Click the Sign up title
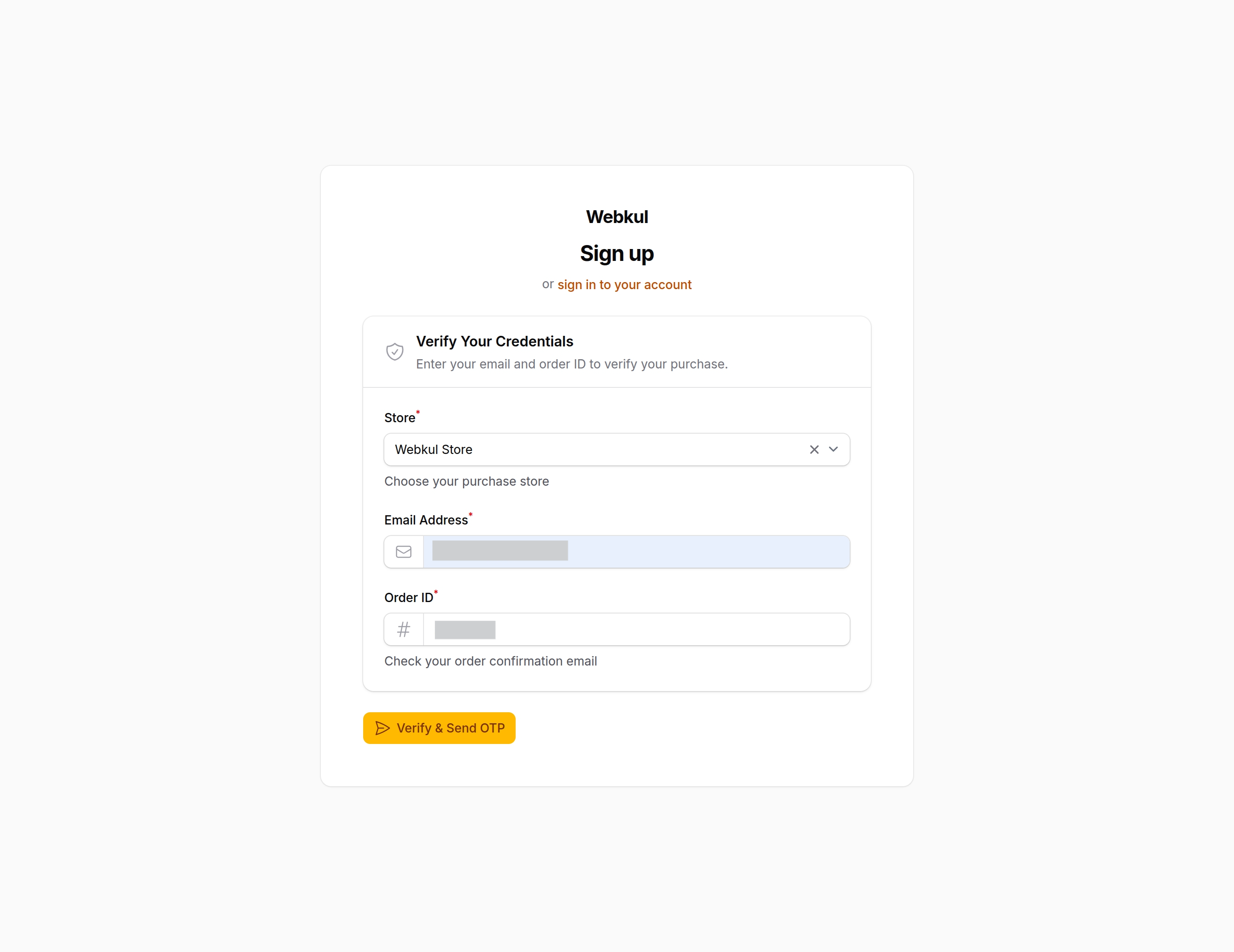 (x=617, y=254)
